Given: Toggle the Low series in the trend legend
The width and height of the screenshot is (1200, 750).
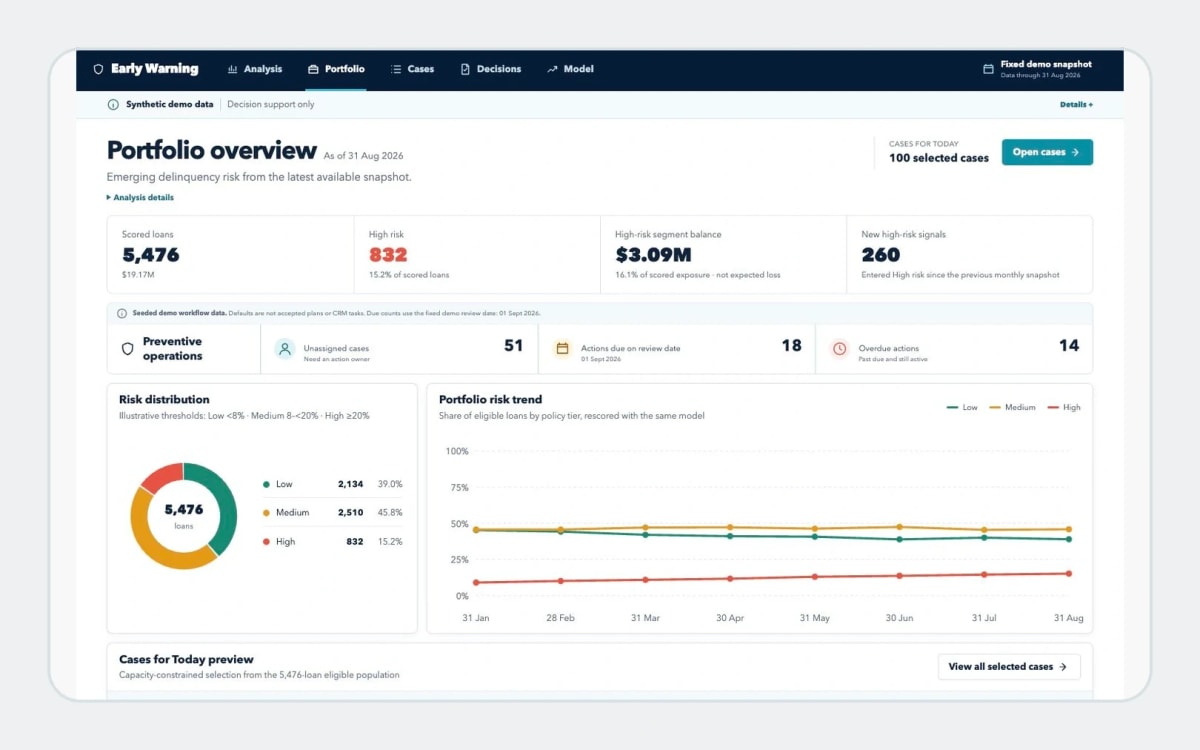Looking at the screenshot, I should pos(962,408).
